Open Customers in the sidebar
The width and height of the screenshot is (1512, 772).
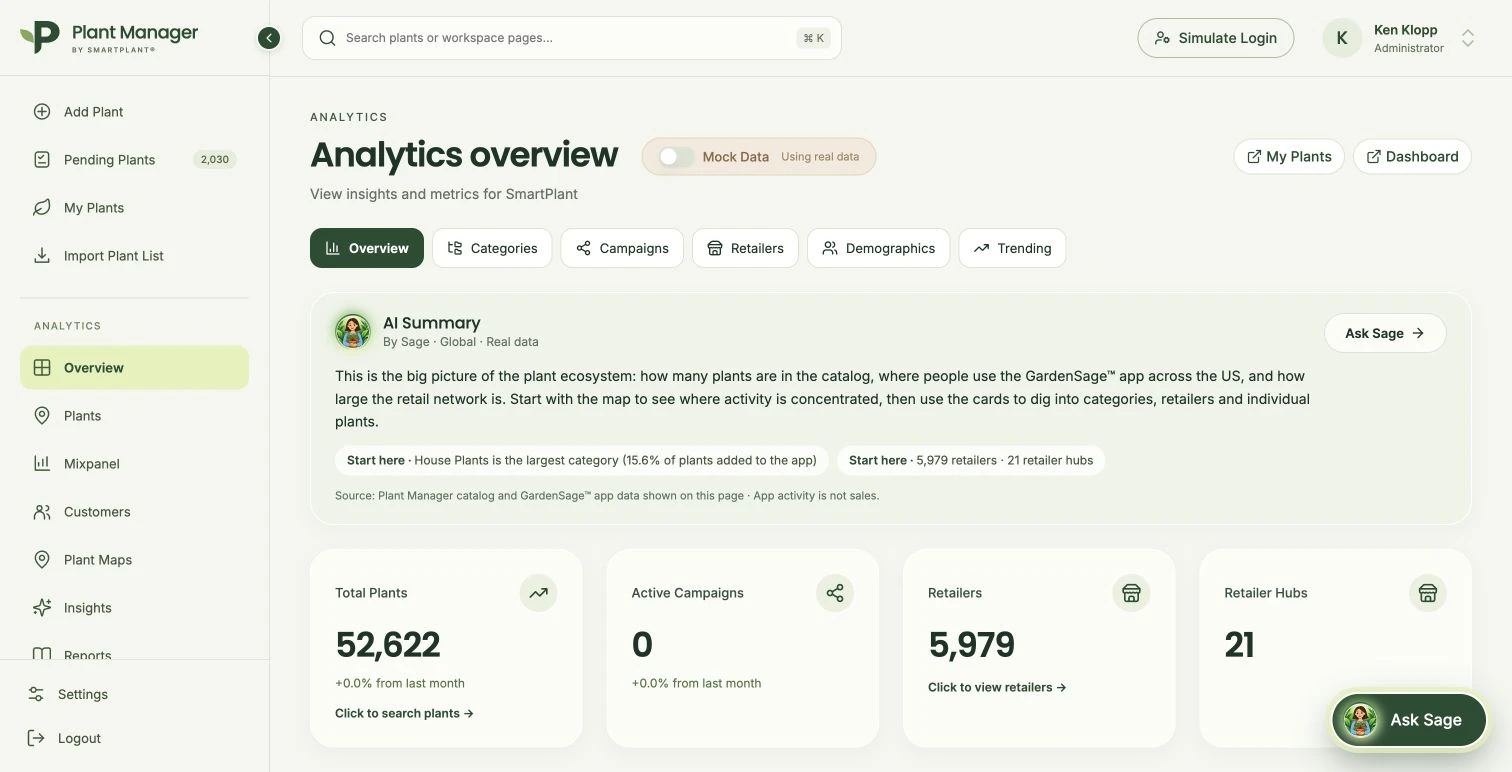[x=134, y=512]
